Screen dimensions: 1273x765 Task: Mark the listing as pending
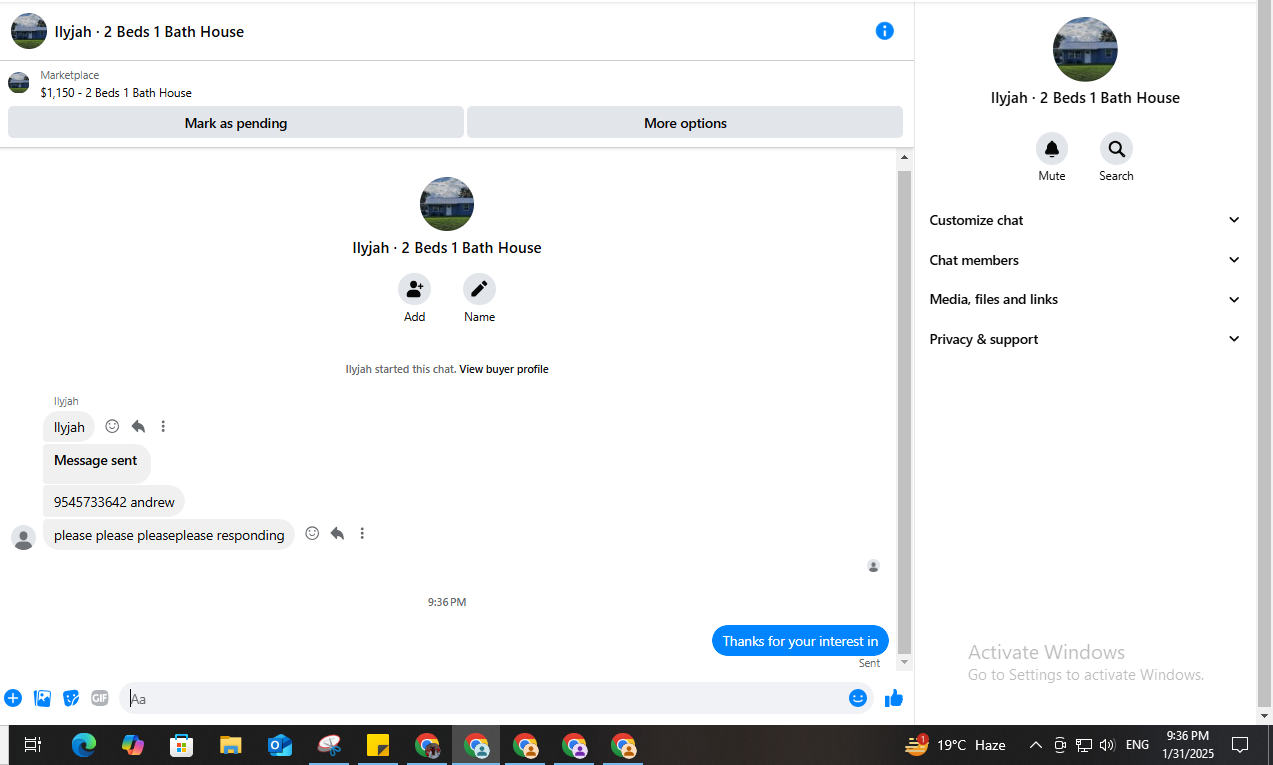click(x=236, y=123)
